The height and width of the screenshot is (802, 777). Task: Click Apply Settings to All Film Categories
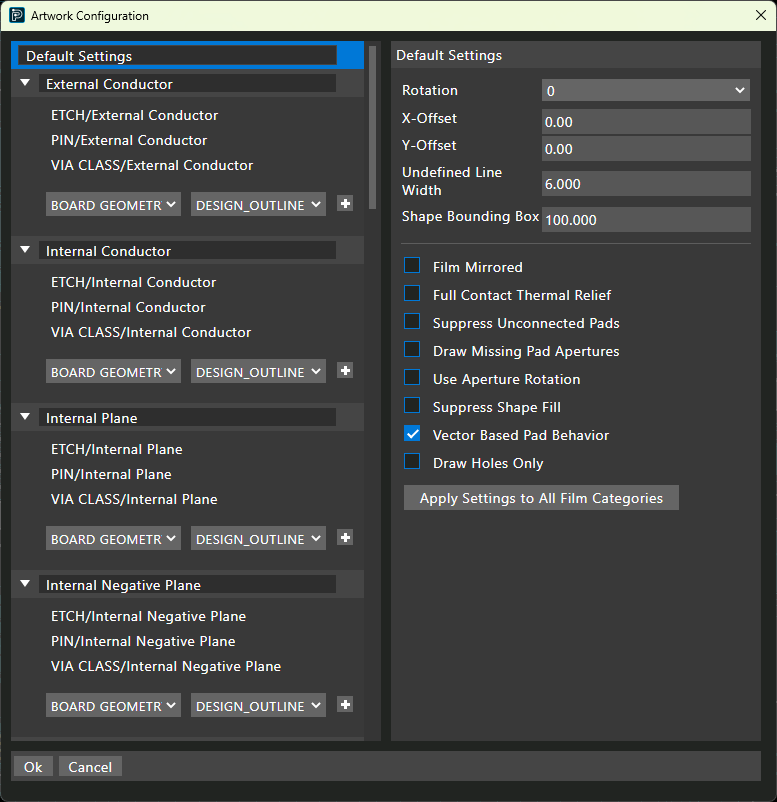point(540,497)
